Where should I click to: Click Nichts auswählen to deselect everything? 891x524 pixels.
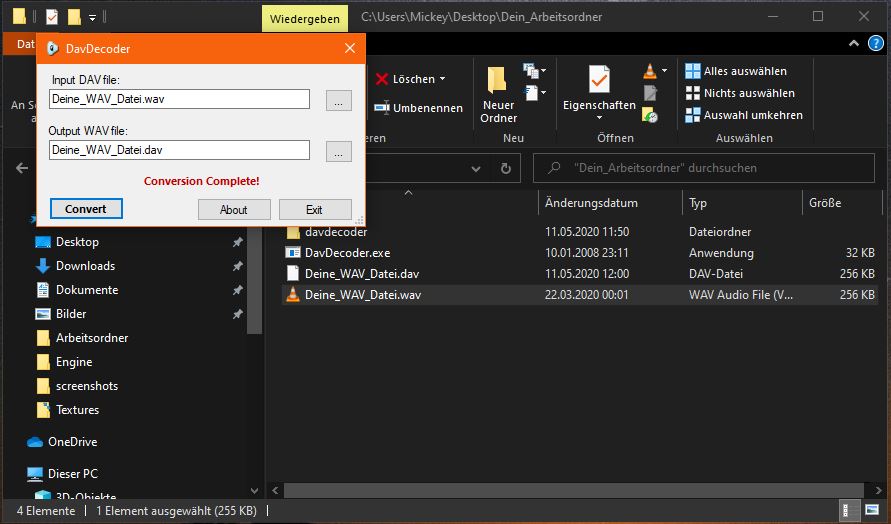(739, 93)
